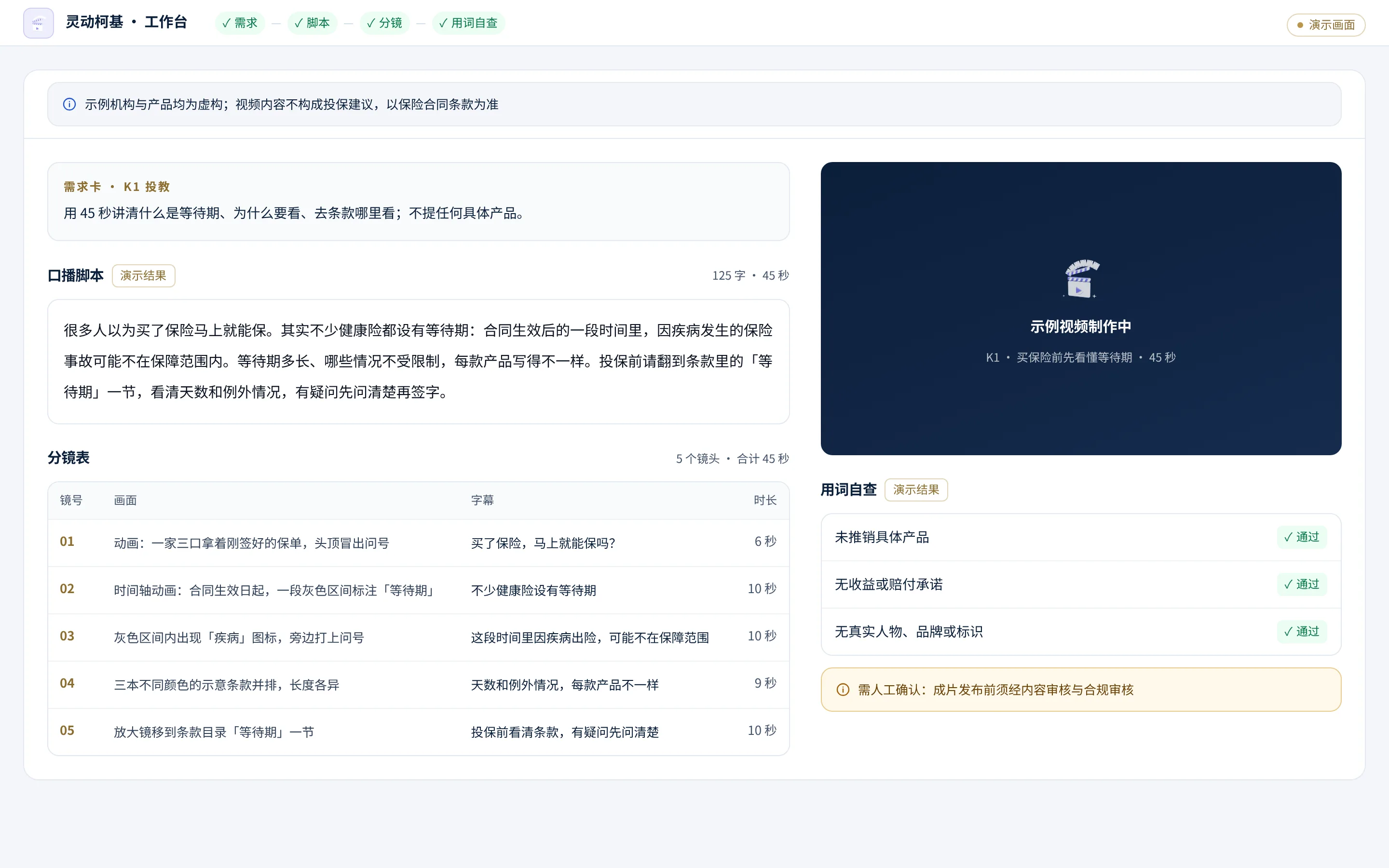Click the 10 秒 duration of shot 03

(x=762, y=636)
